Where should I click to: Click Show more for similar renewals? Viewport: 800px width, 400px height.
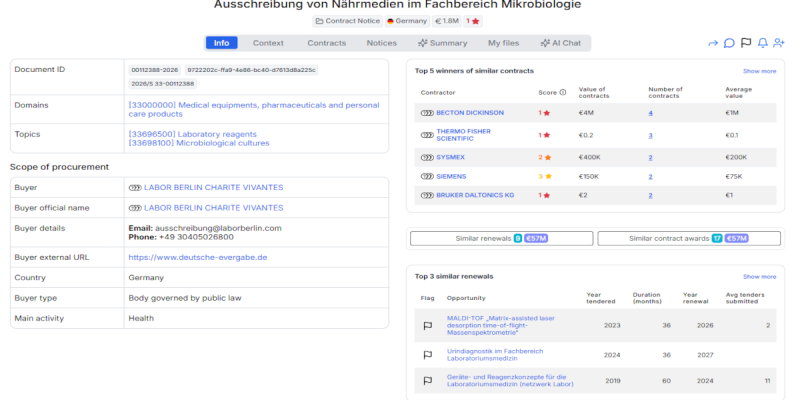pyautogui.click(x=760, y=277)
